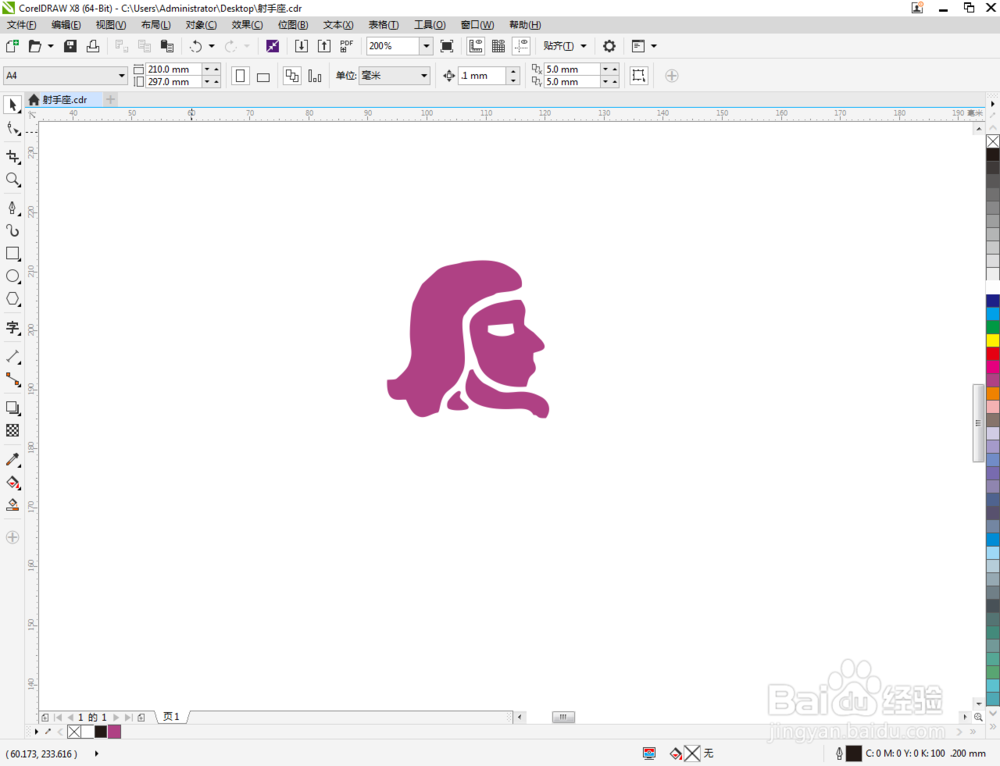Go to the last page button
1000x766 pixels.
click(129, 718)
